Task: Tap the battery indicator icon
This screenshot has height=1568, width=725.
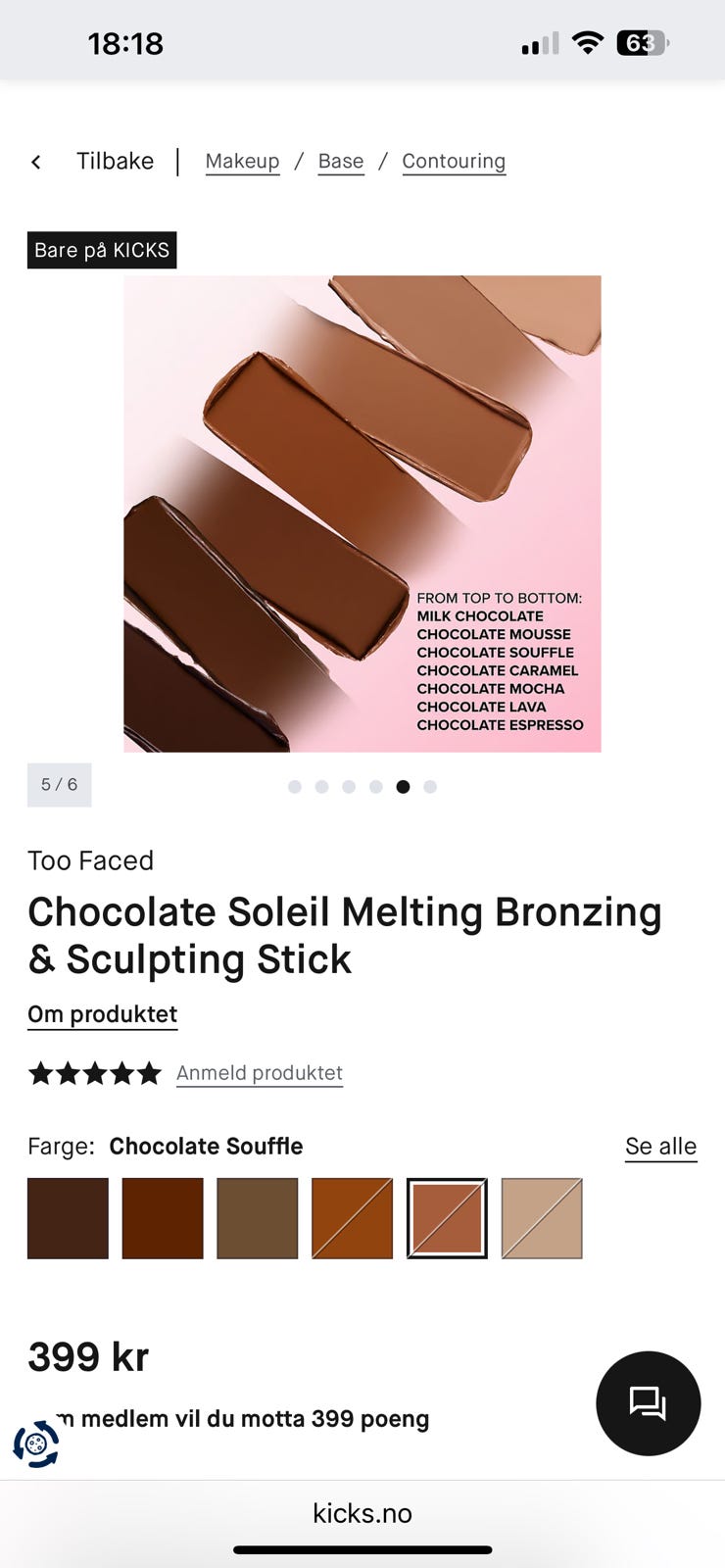Action: click(x=642, y=43)
